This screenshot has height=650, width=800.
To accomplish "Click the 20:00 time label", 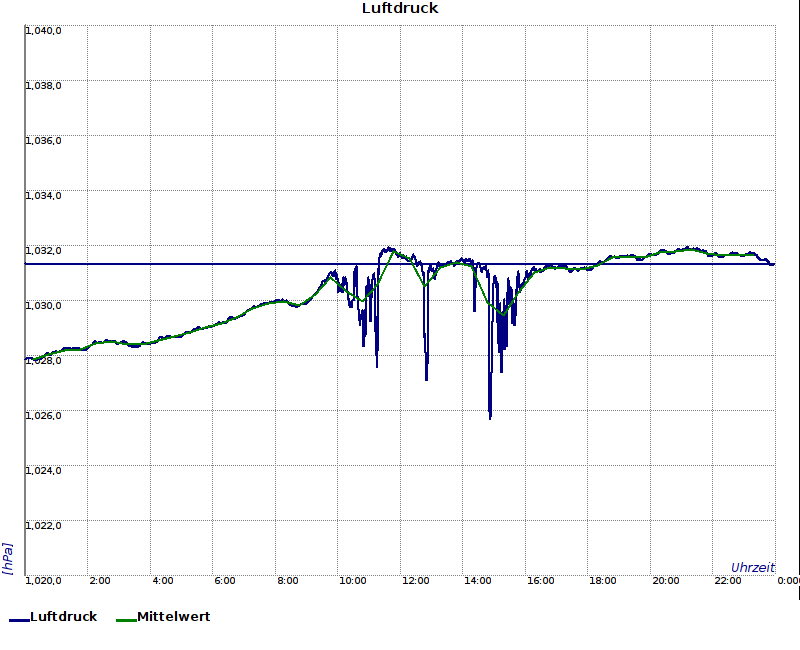I will tap(665, 581).
